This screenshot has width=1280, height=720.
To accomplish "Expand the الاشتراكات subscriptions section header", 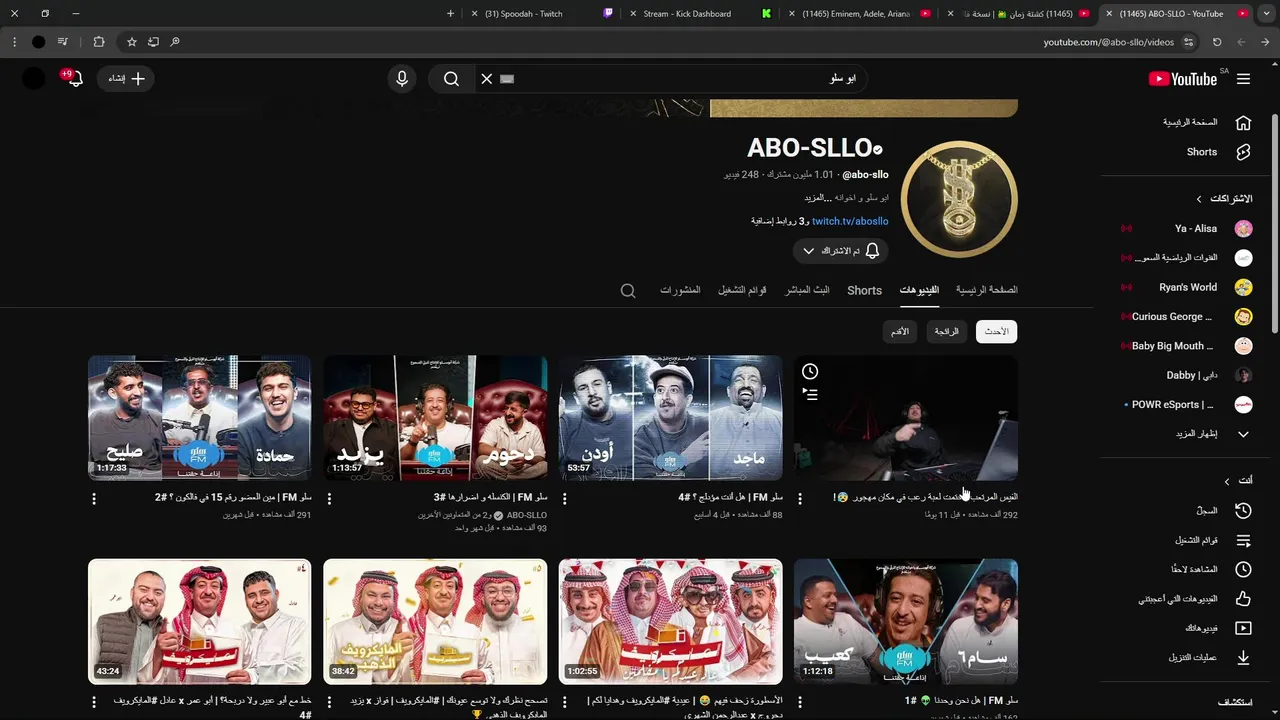I will click(1224, 199).
